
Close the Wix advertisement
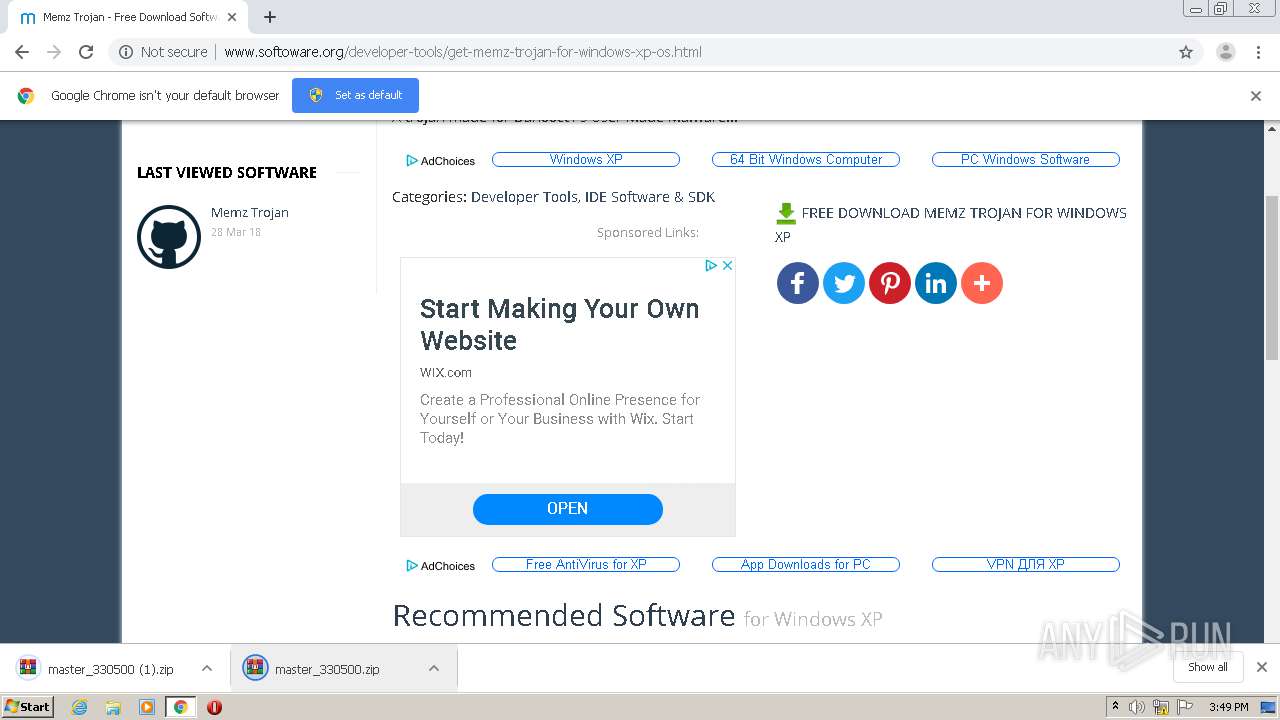tap(728, 265)
